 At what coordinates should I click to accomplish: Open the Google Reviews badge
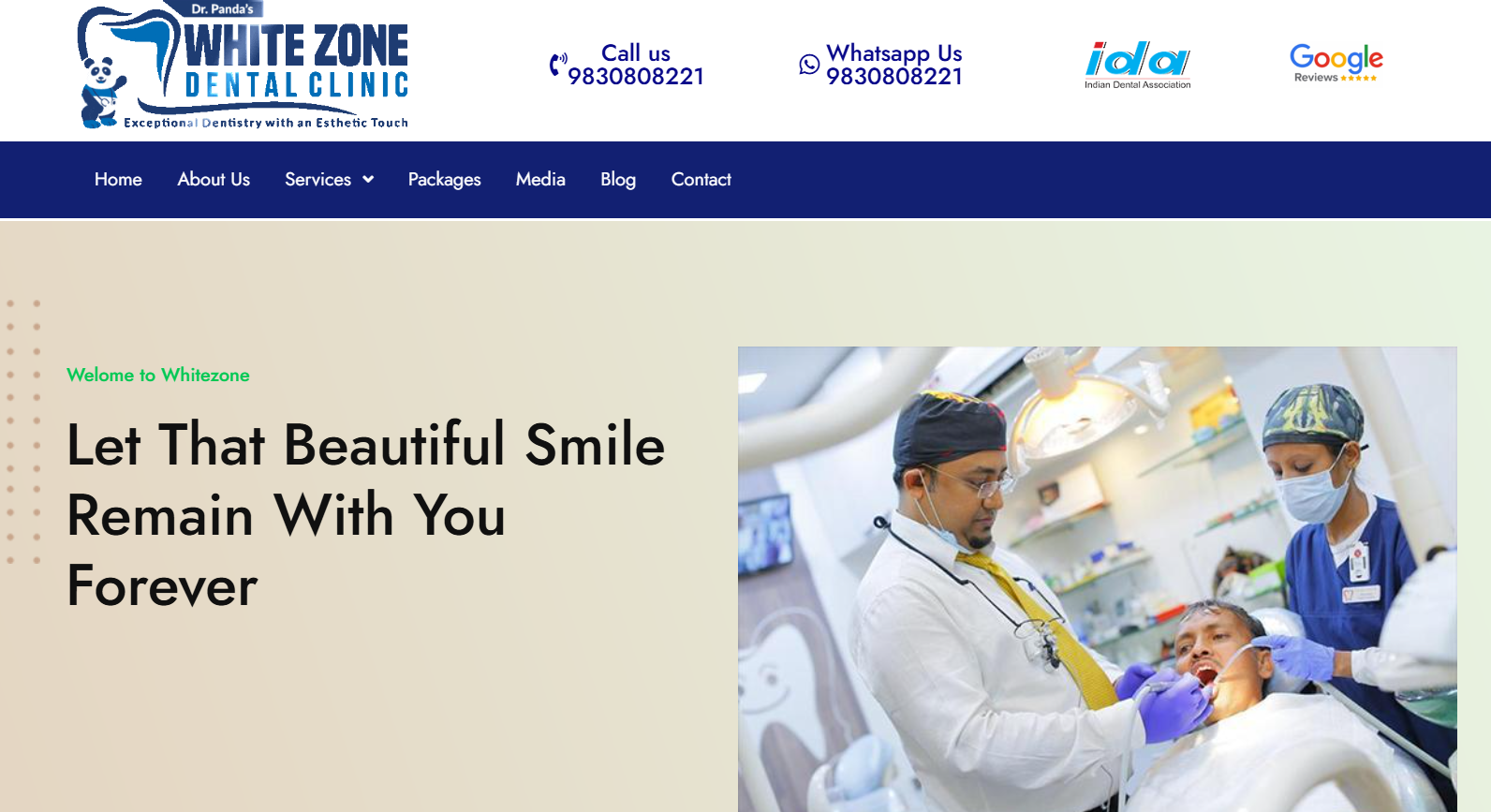[x=1336, y=63]
